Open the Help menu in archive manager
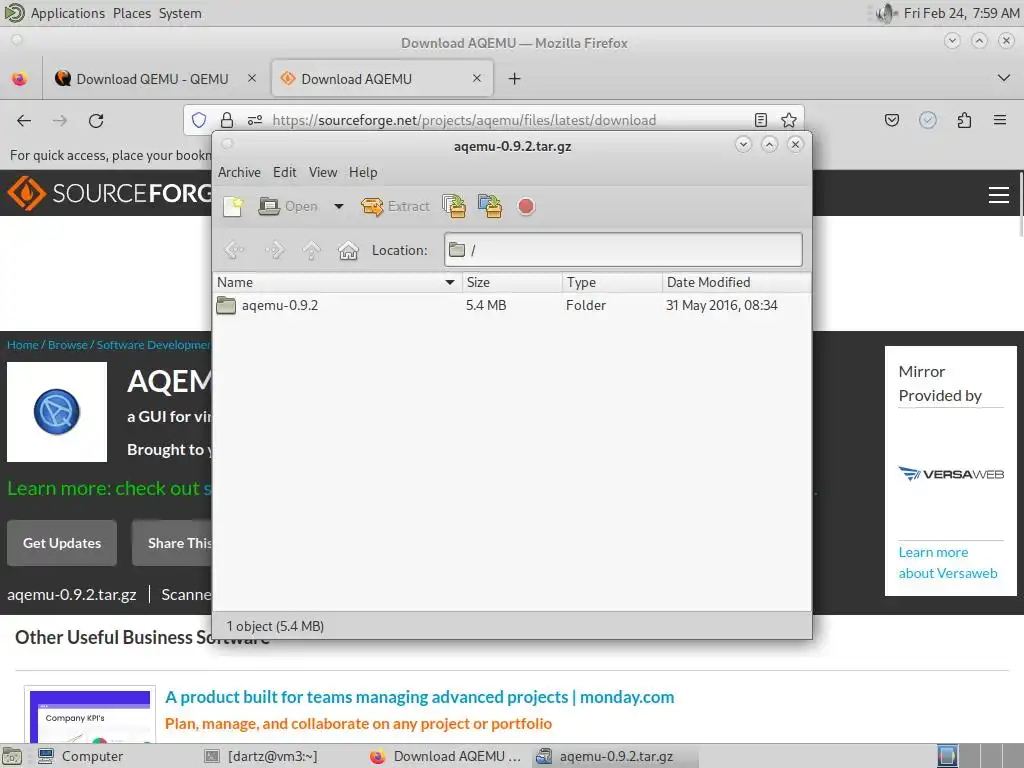The height and width of the screenshot is (768, 1024). (362, 172)
